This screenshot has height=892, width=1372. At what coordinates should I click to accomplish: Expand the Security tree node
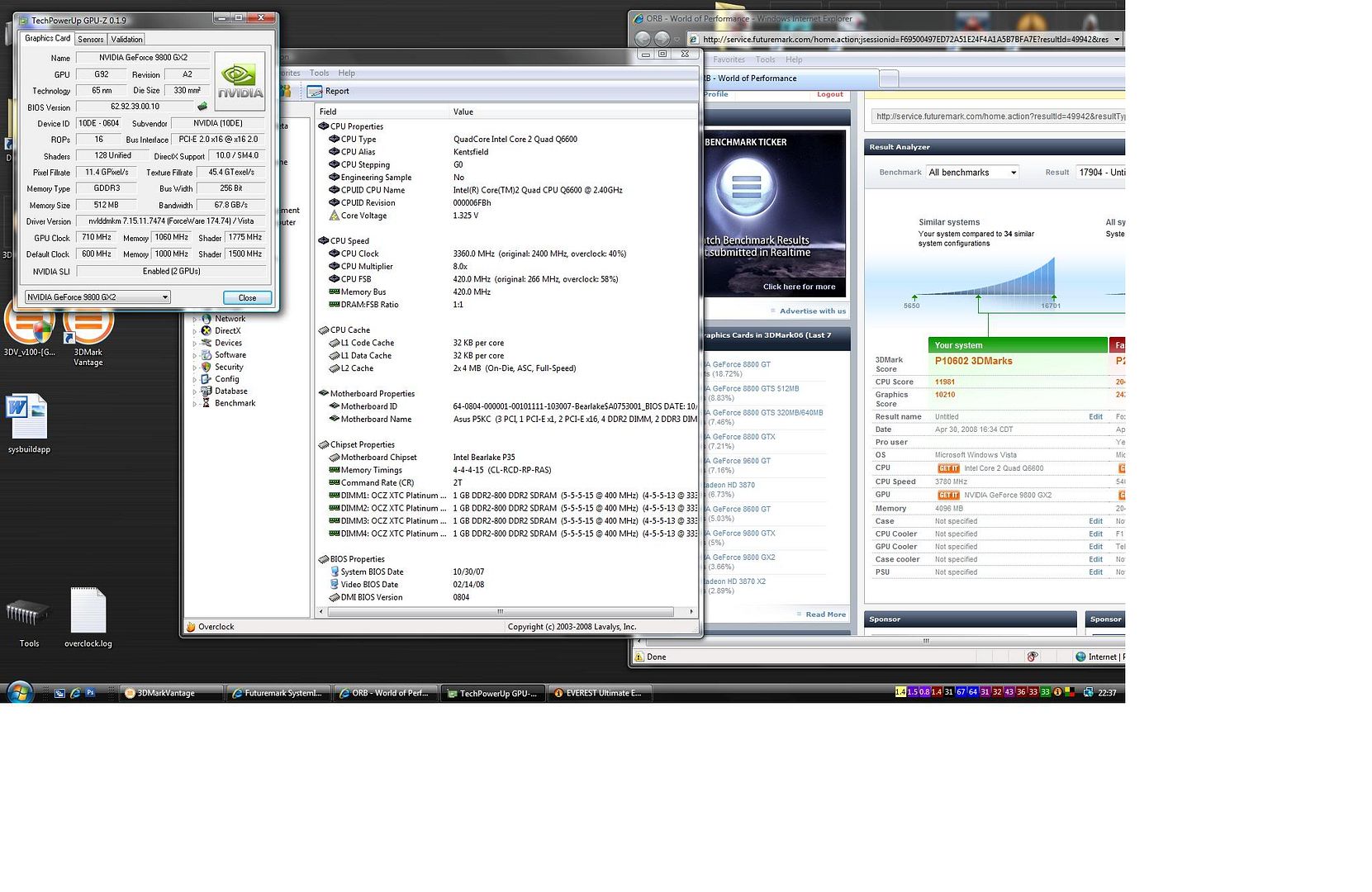pyautogui.click(x=195, y=368)
